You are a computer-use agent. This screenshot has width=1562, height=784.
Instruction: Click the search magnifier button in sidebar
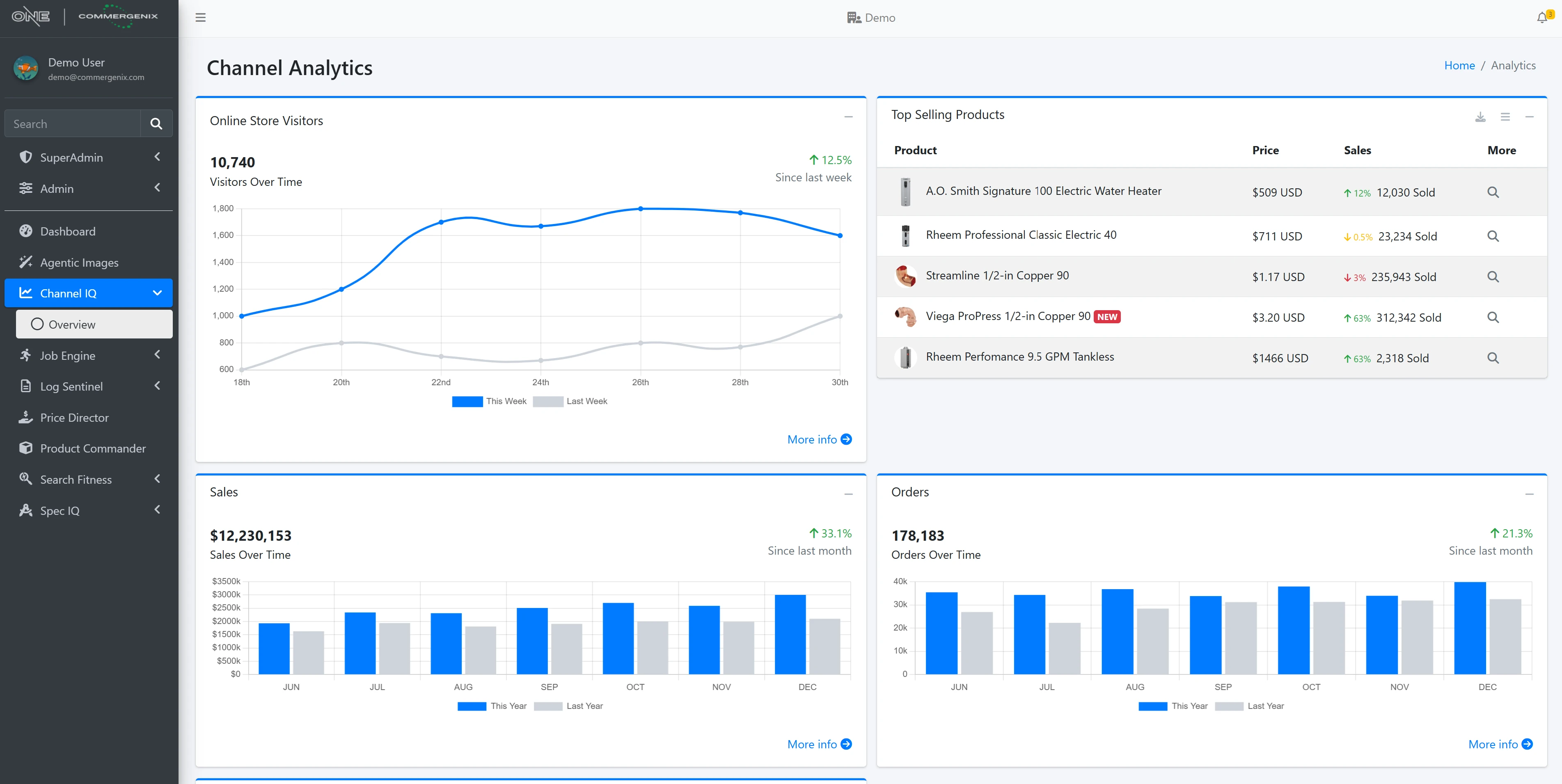coord(156,124)
